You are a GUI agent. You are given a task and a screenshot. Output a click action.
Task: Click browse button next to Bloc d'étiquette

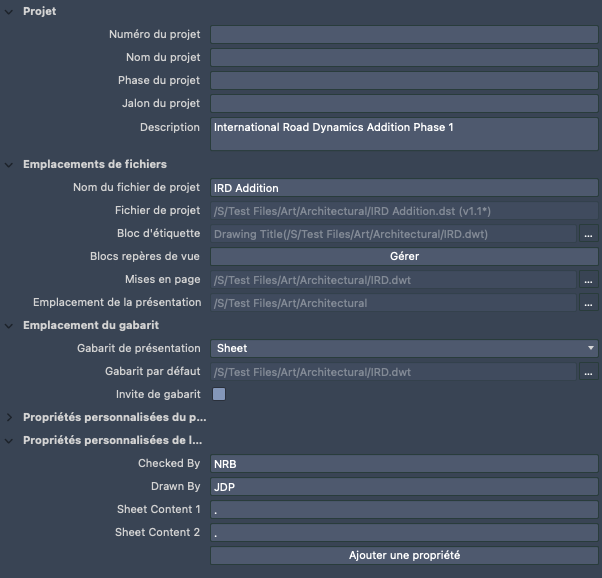pos(589,234)
